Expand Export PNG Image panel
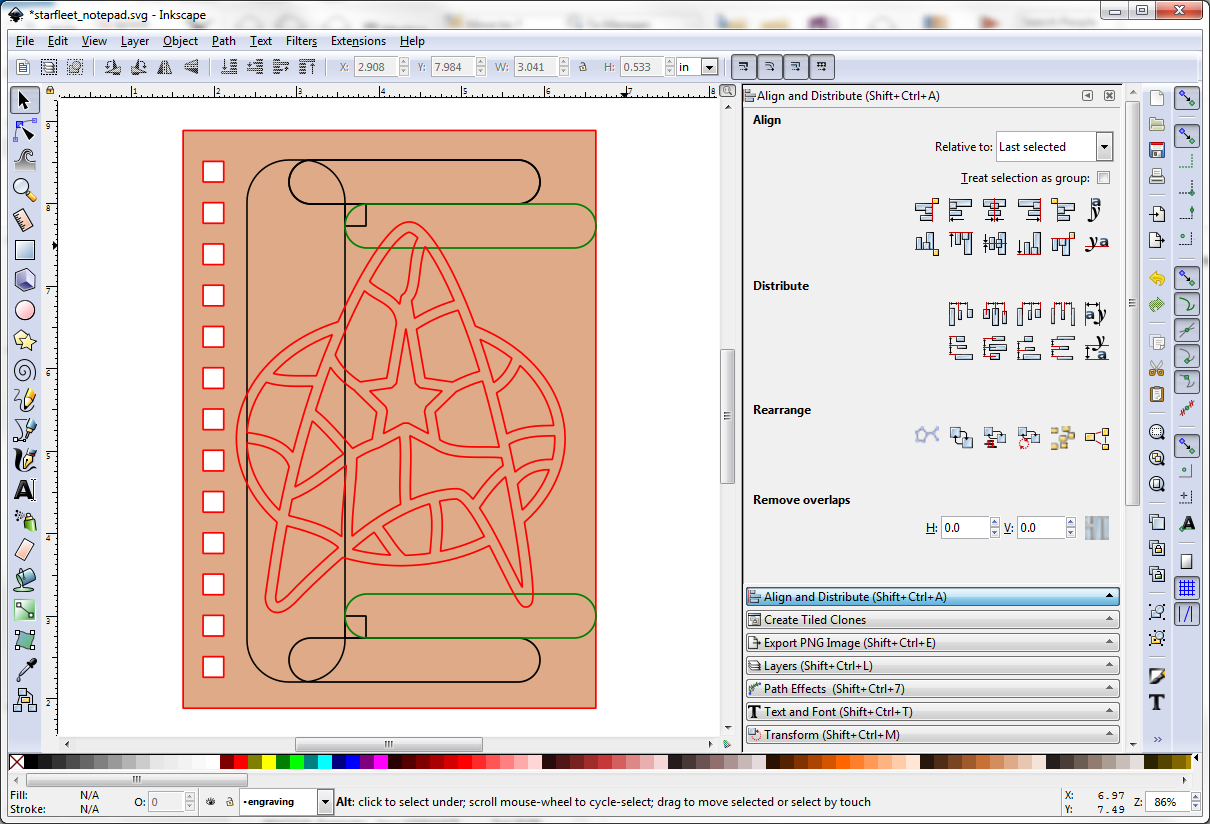The height and width of the screenshot is (824, 1210). click(932, 643)
